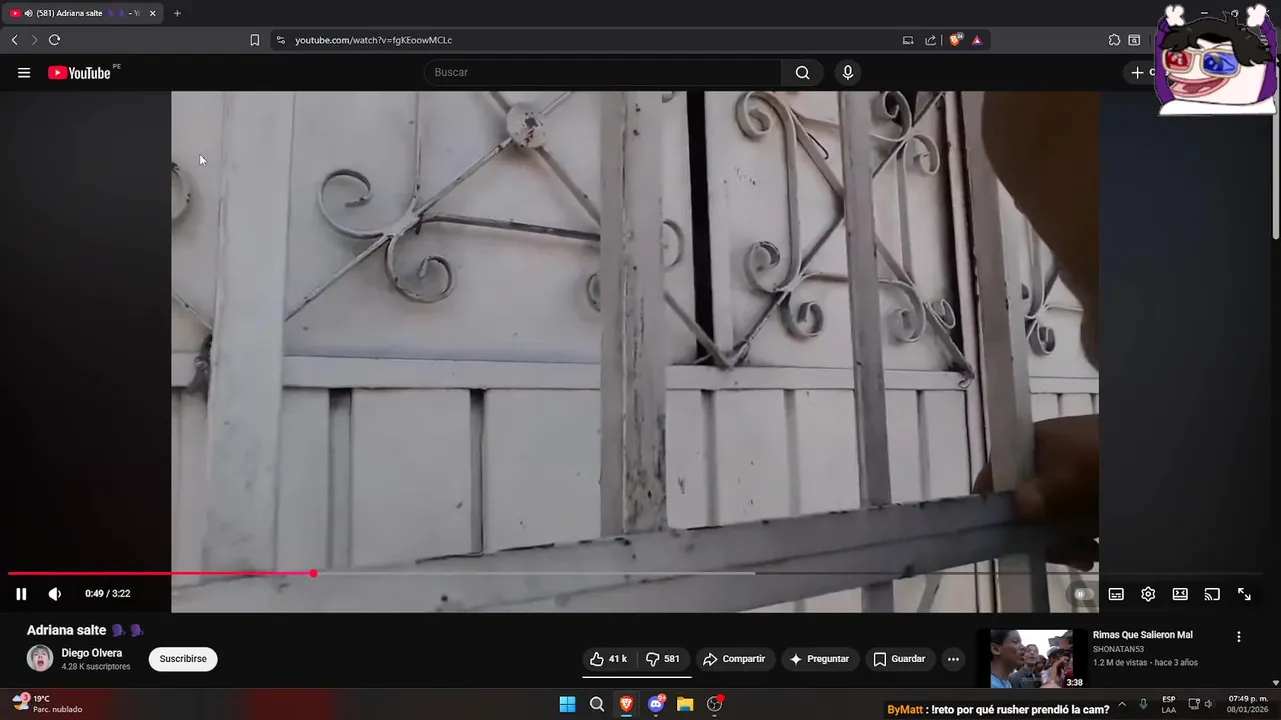Image resolution: width=1281 pixels, height=720 pixels.
Task: Open the Rimas Que Salieron Mal title link
Action: (1143, 635)
